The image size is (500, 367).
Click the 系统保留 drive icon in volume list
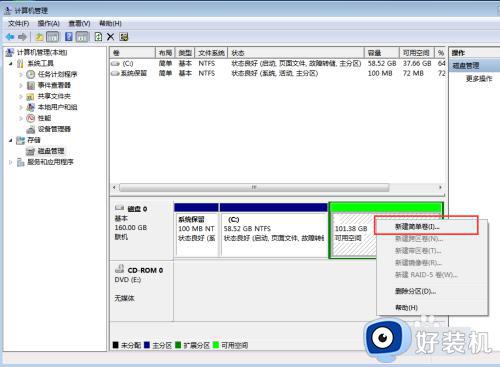115,73
